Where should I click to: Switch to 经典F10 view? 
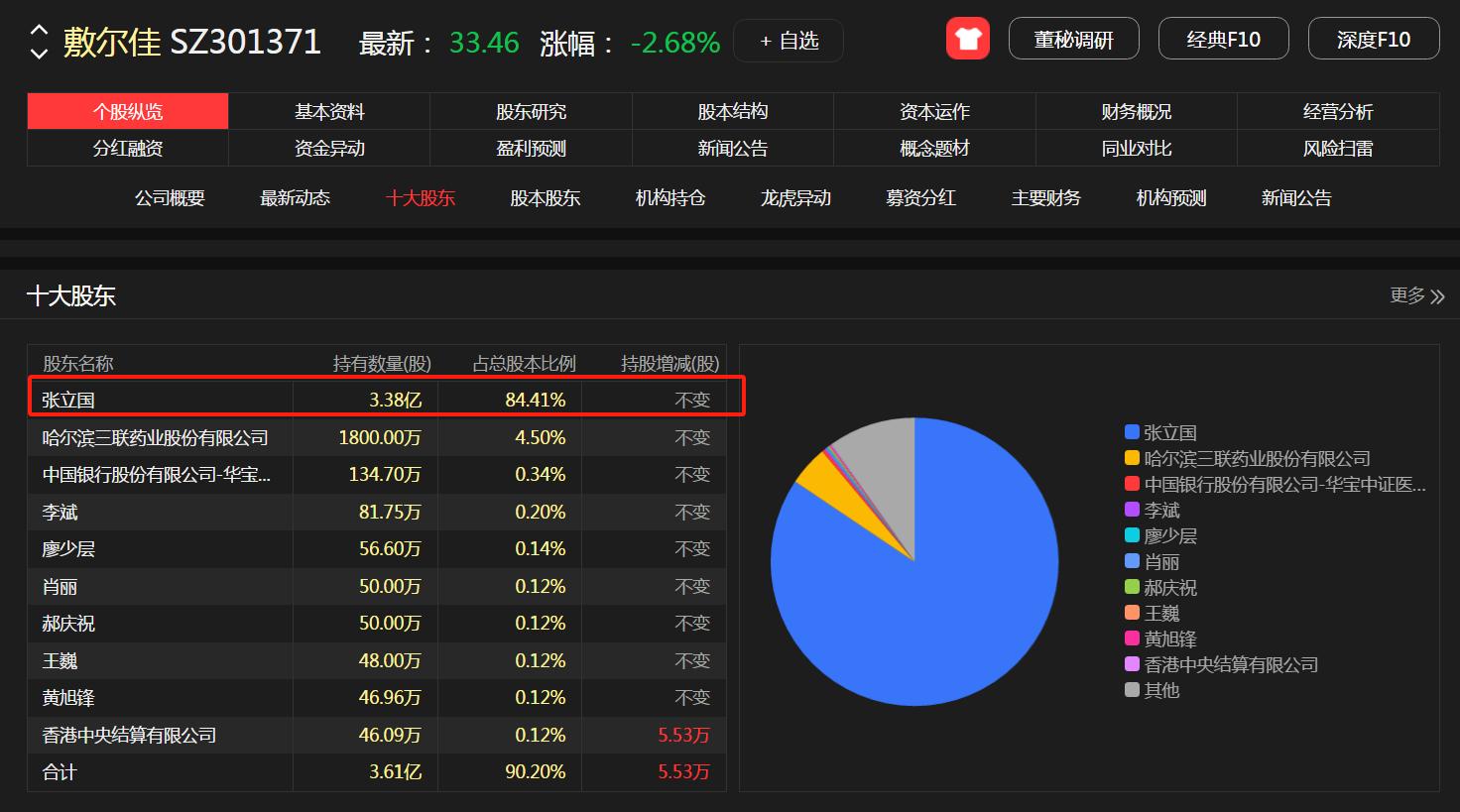(x=1223, y=40)
